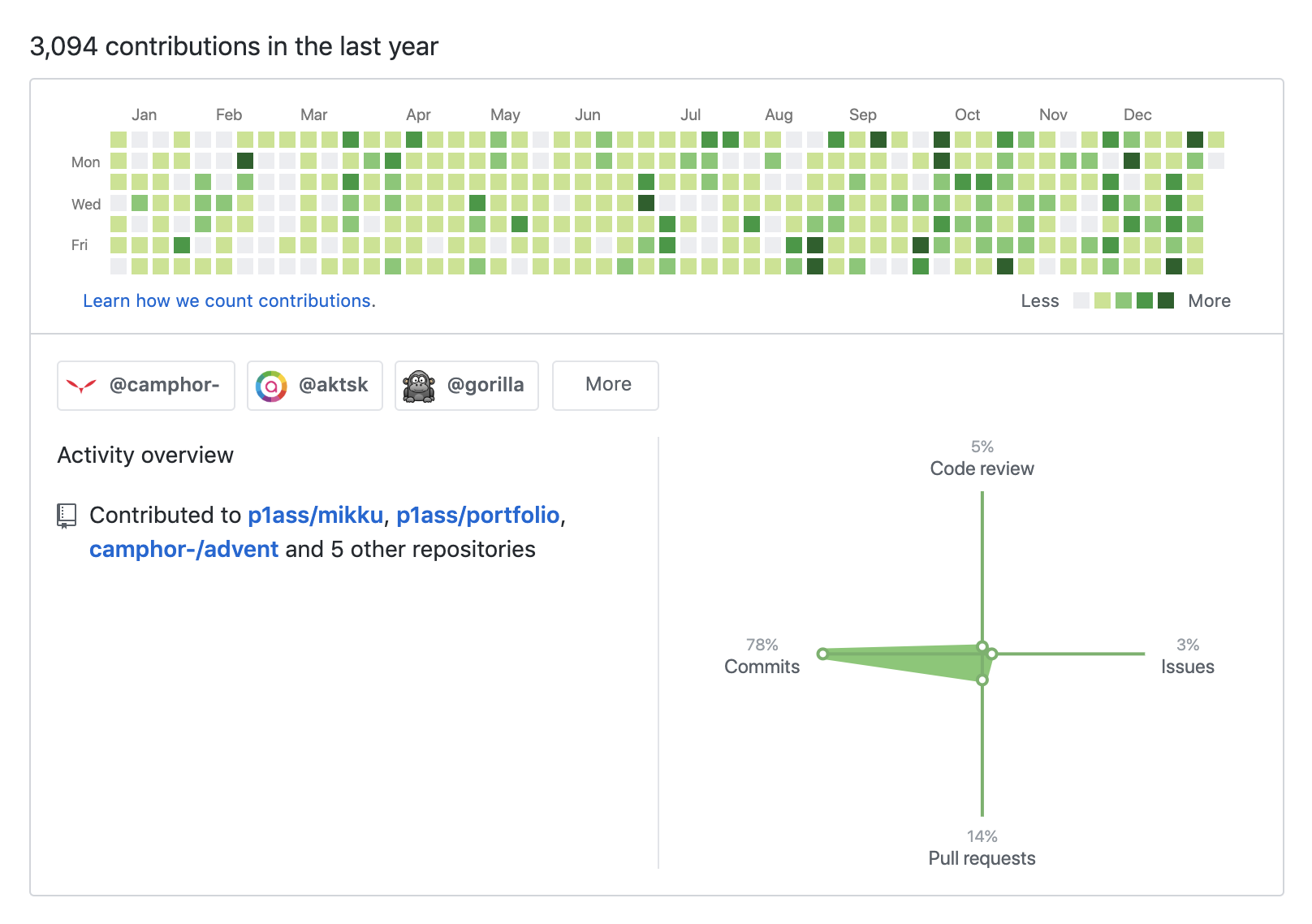Image resolution: width=1312 pixels, height=924 pixels.
Task: Click the Commits label on the activity chart
Action: (x=762, y=667)
